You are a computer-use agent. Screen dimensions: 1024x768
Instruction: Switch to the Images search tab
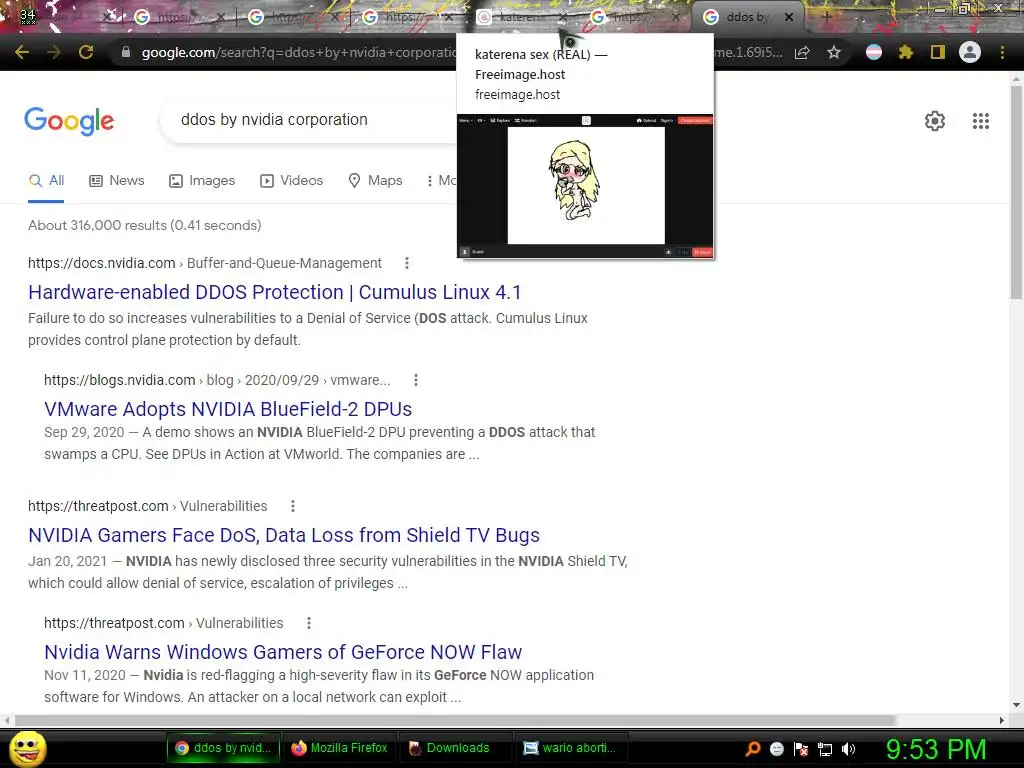coord(202,181)
